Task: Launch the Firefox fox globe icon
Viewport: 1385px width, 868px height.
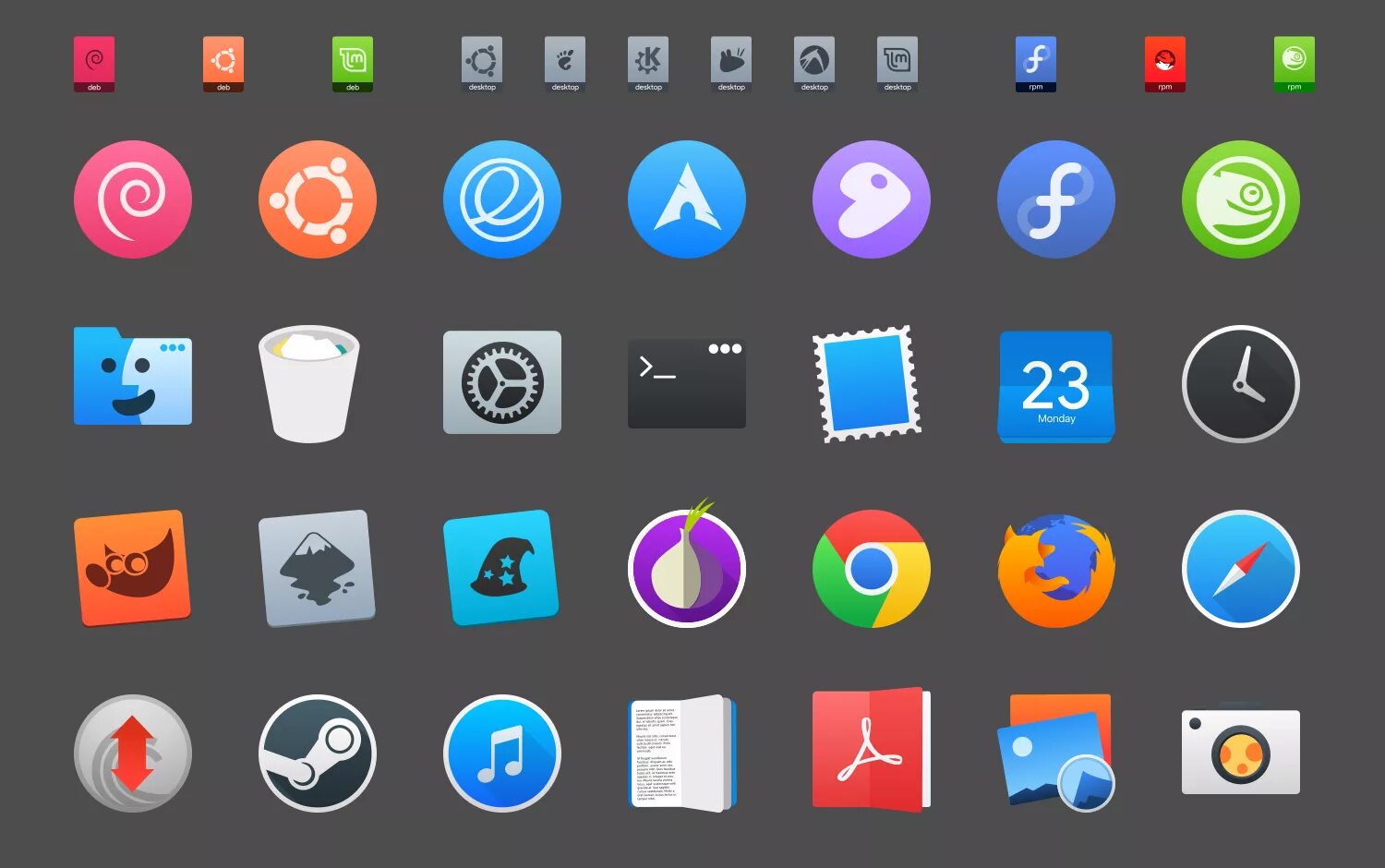Action: [x=1056, y=571]
